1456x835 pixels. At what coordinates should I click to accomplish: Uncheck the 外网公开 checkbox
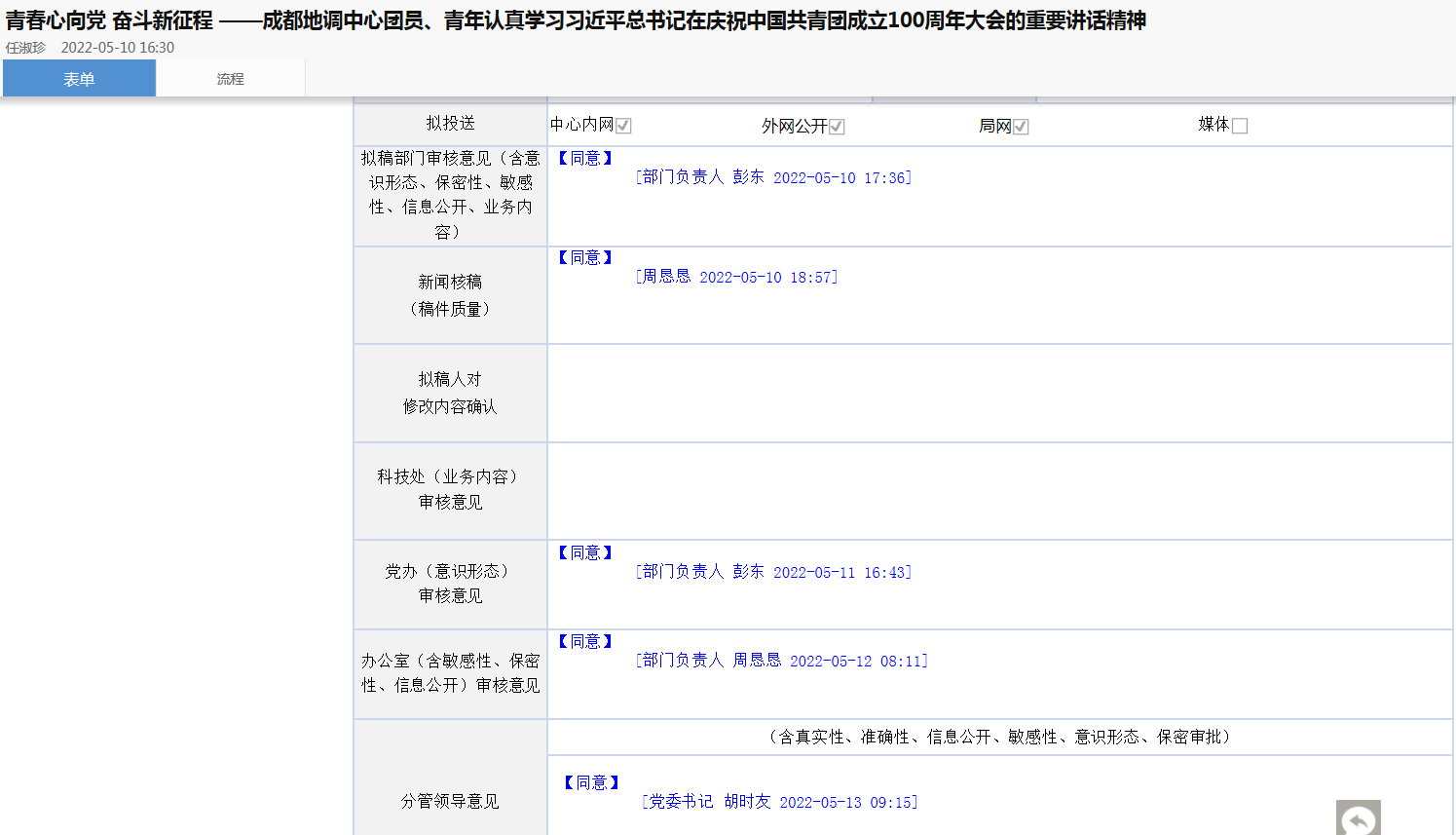(837, 127)
